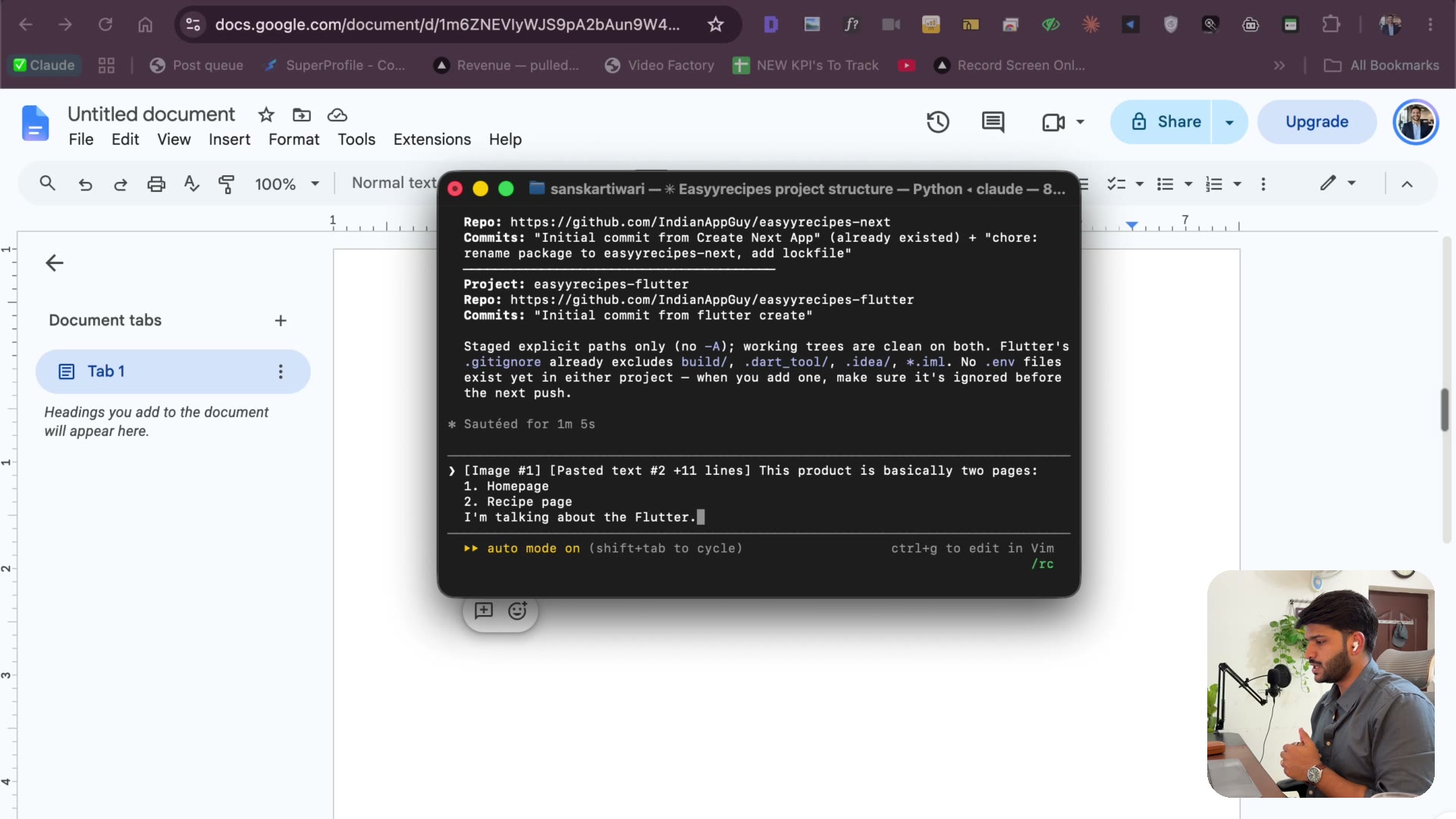The image size is (1456, 819).
Task: Open the Format menu
Action: 293,140
